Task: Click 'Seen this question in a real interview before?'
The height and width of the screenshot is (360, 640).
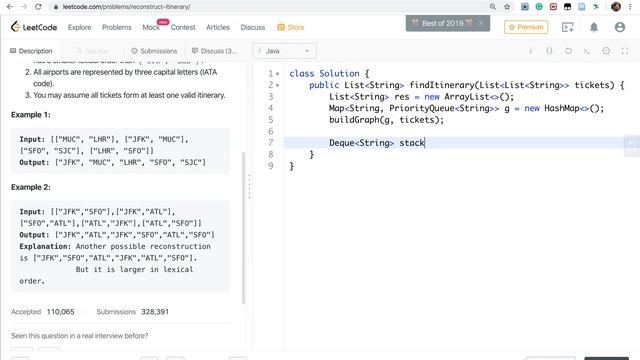Action: point(80,336)
